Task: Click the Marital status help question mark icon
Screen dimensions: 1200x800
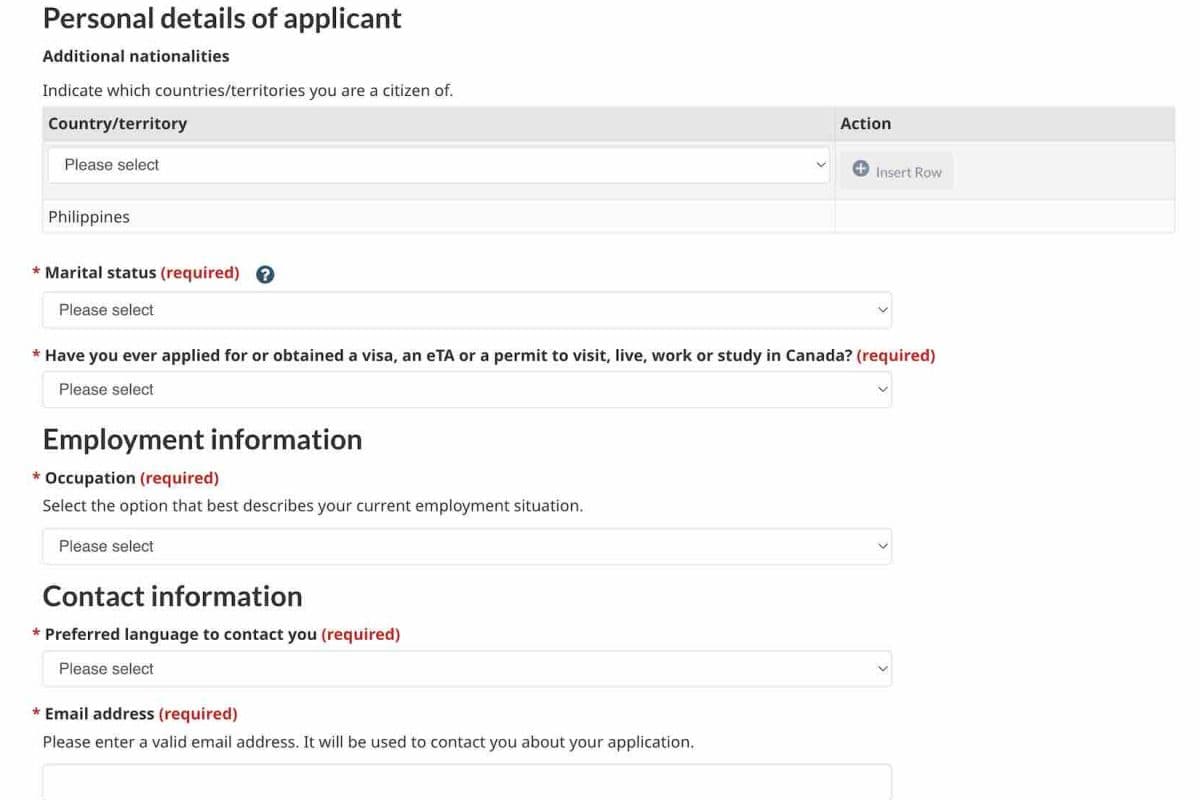Action: (265, 274)
